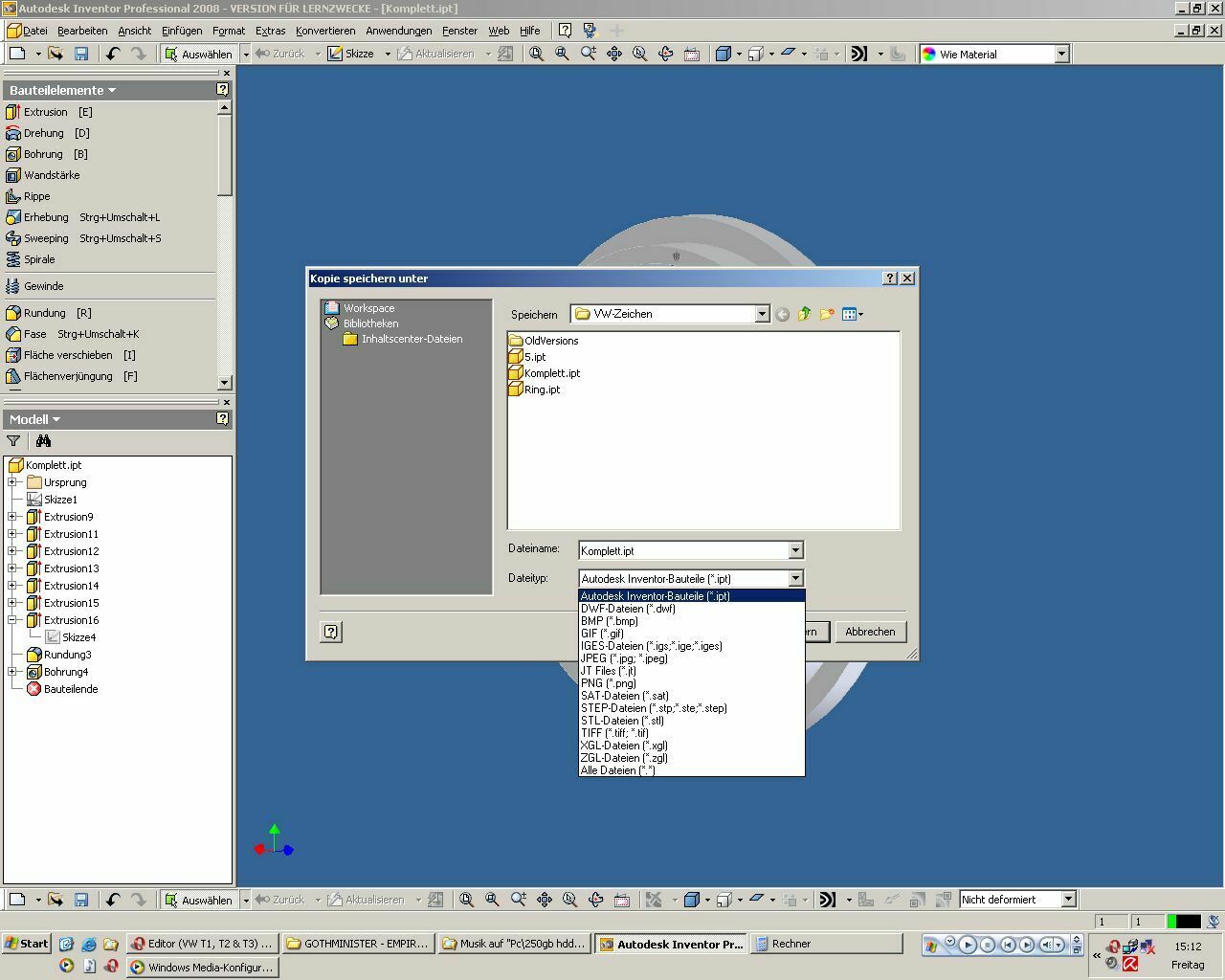Expand the Ursprung node in model tree

pos(13,482)
